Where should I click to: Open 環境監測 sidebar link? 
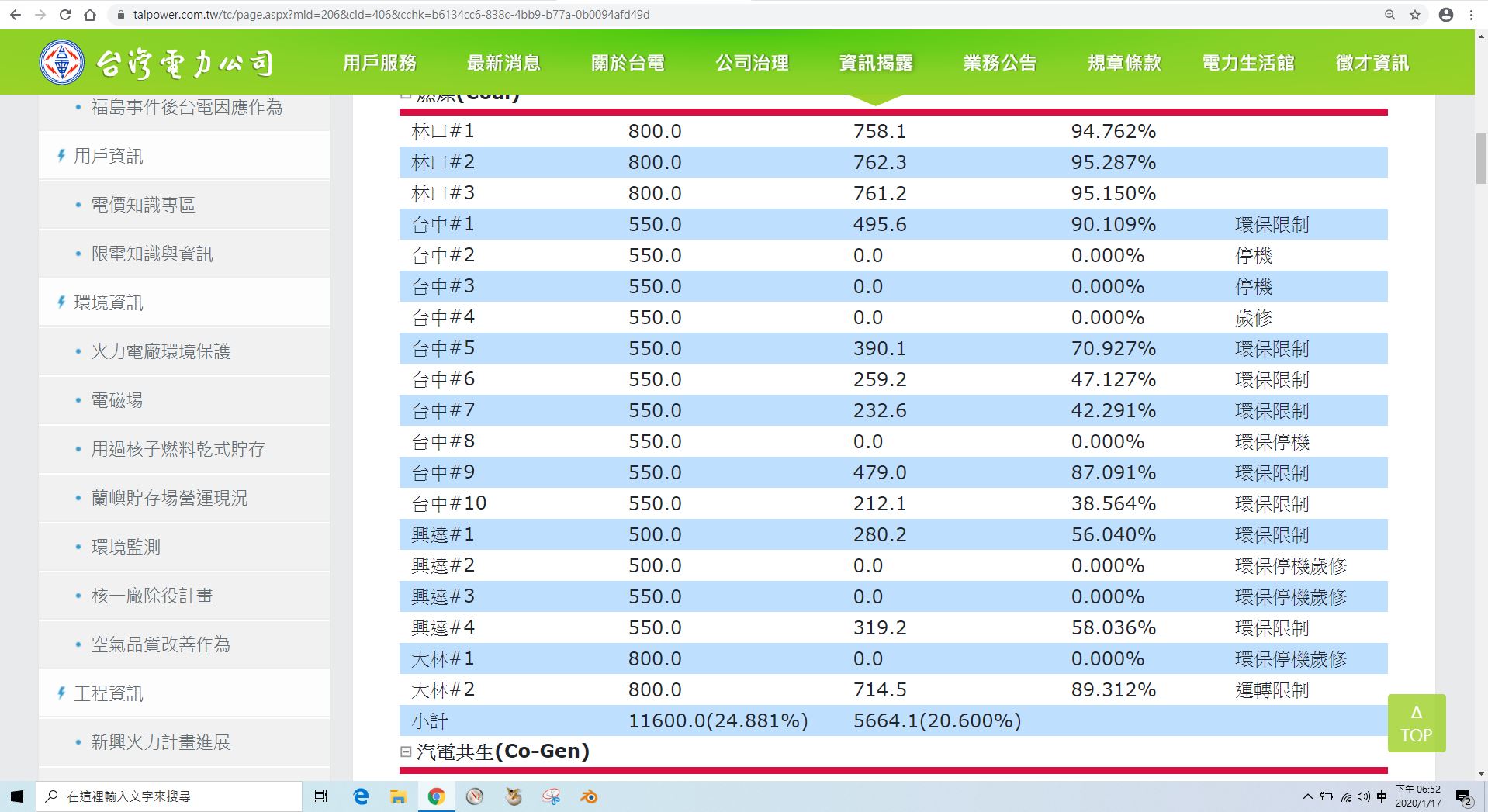[x=126, y=547]
